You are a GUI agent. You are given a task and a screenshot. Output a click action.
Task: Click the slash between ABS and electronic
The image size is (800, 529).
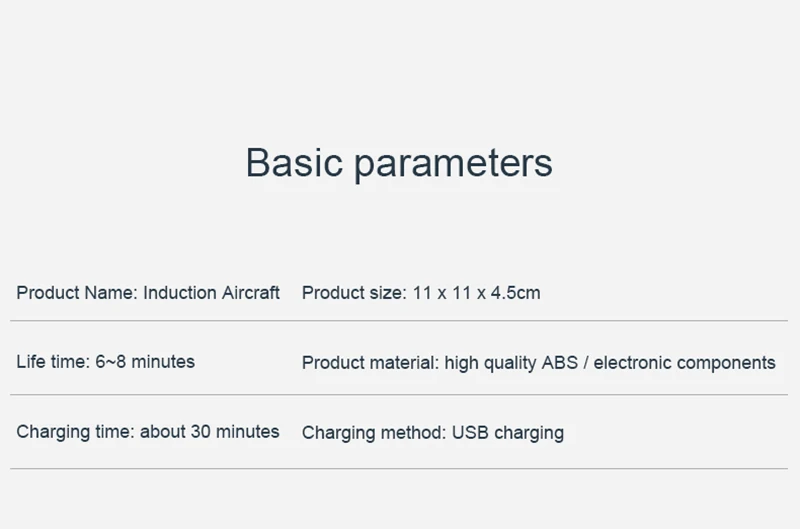click(x=586, y=363)
